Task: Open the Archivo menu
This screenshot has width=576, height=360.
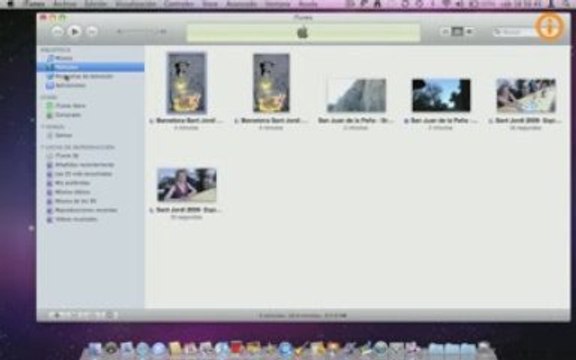Action: [x=65, y=4]
